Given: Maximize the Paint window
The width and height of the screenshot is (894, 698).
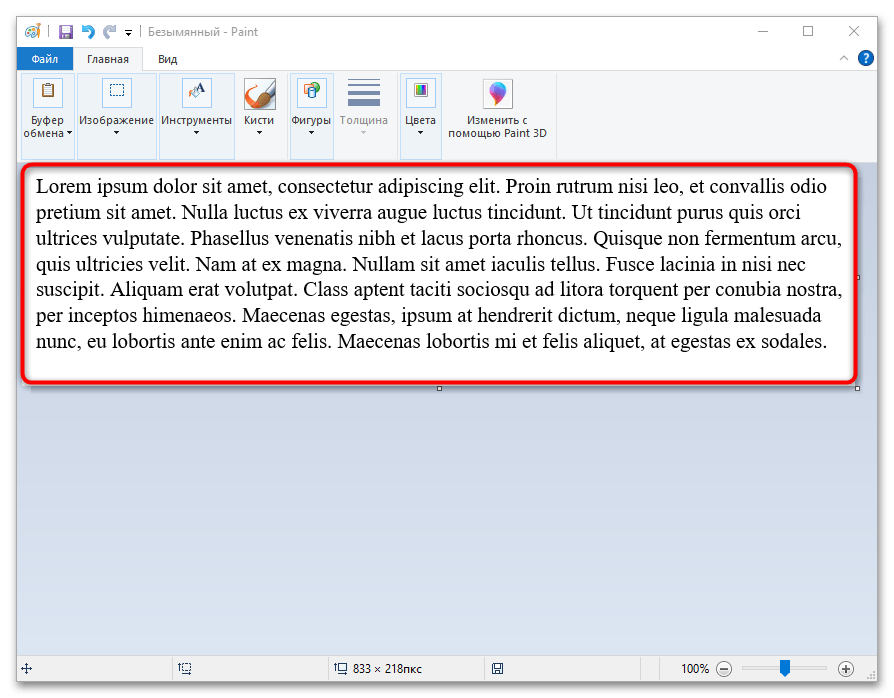Looking at the screenshot, I should tap(808, 31).
